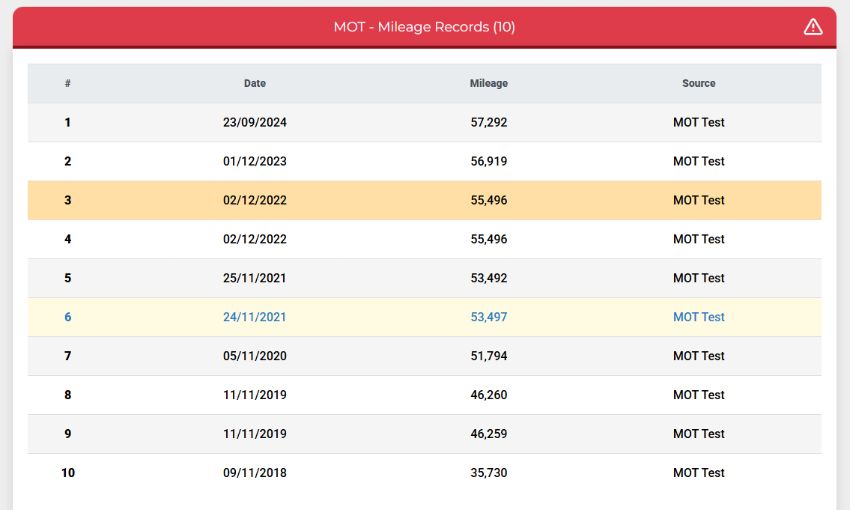This screenshot has height=510, width=850.
Task: Click mileage value 57,292
Action: click(489, 122)
